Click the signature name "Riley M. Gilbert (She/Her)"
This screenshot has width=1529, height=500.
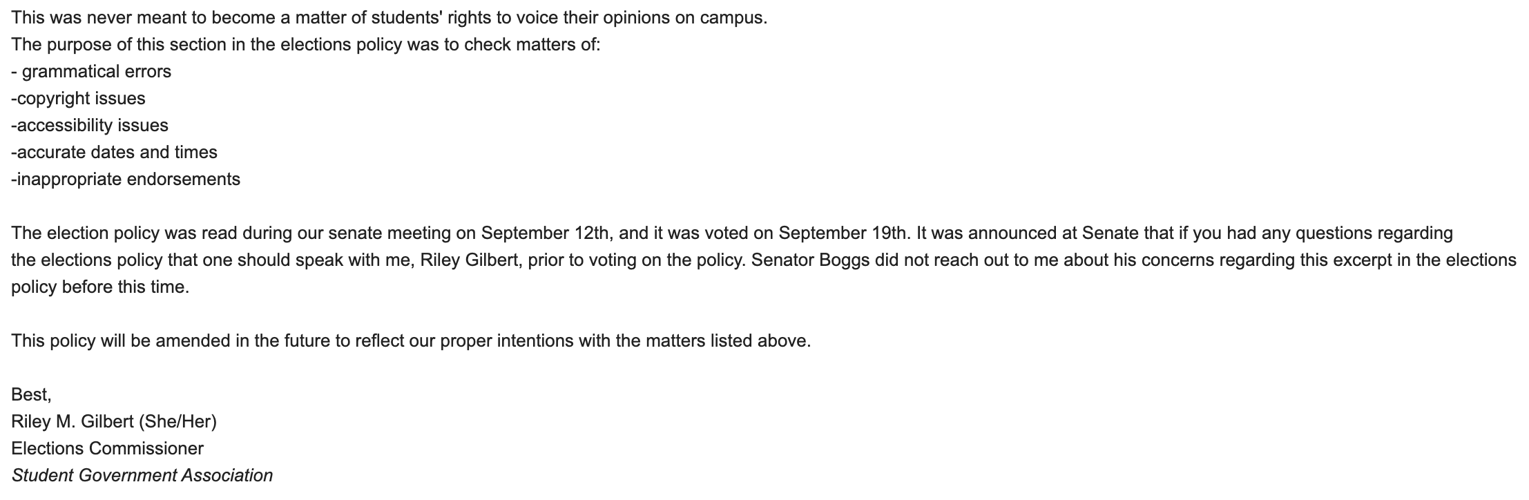114,422
